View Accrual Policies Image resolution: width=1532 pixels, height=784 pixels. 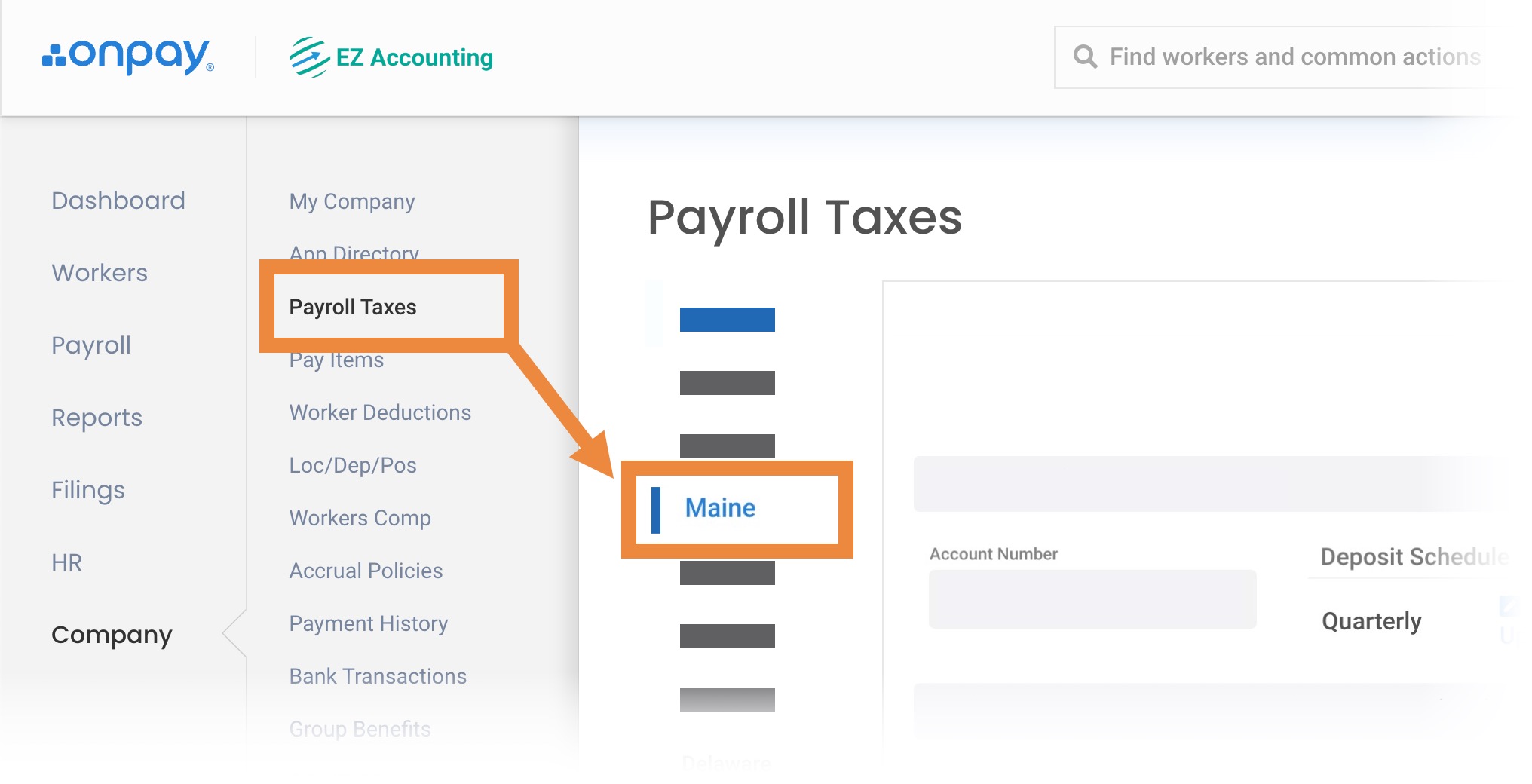pyautogui.click(x=366, y=571)
